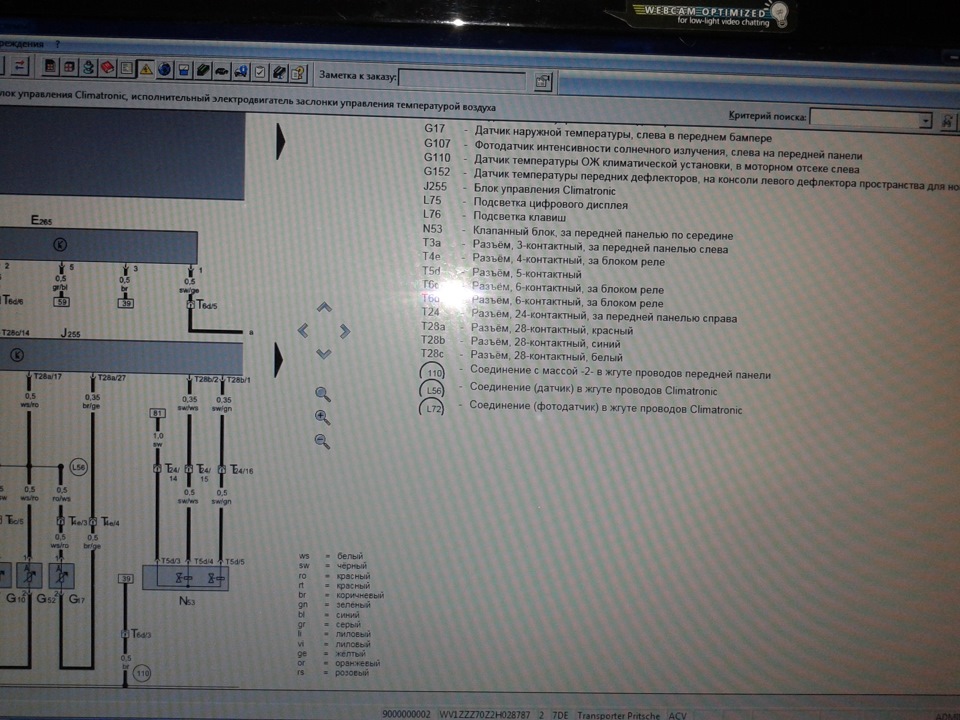The height and width of the screenshot is (720, 960).
Task: Click the circled L72 connection legend
Action: [x=432, y=408]
